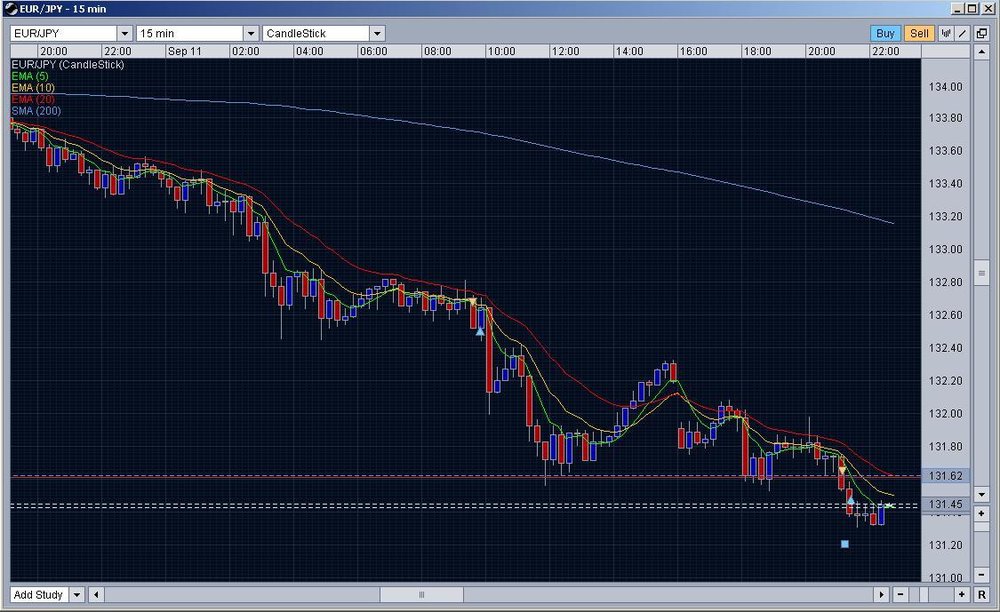Click the 14:00 time axis label
This screenshot has height=612, width=1000.
coord(629,52)
